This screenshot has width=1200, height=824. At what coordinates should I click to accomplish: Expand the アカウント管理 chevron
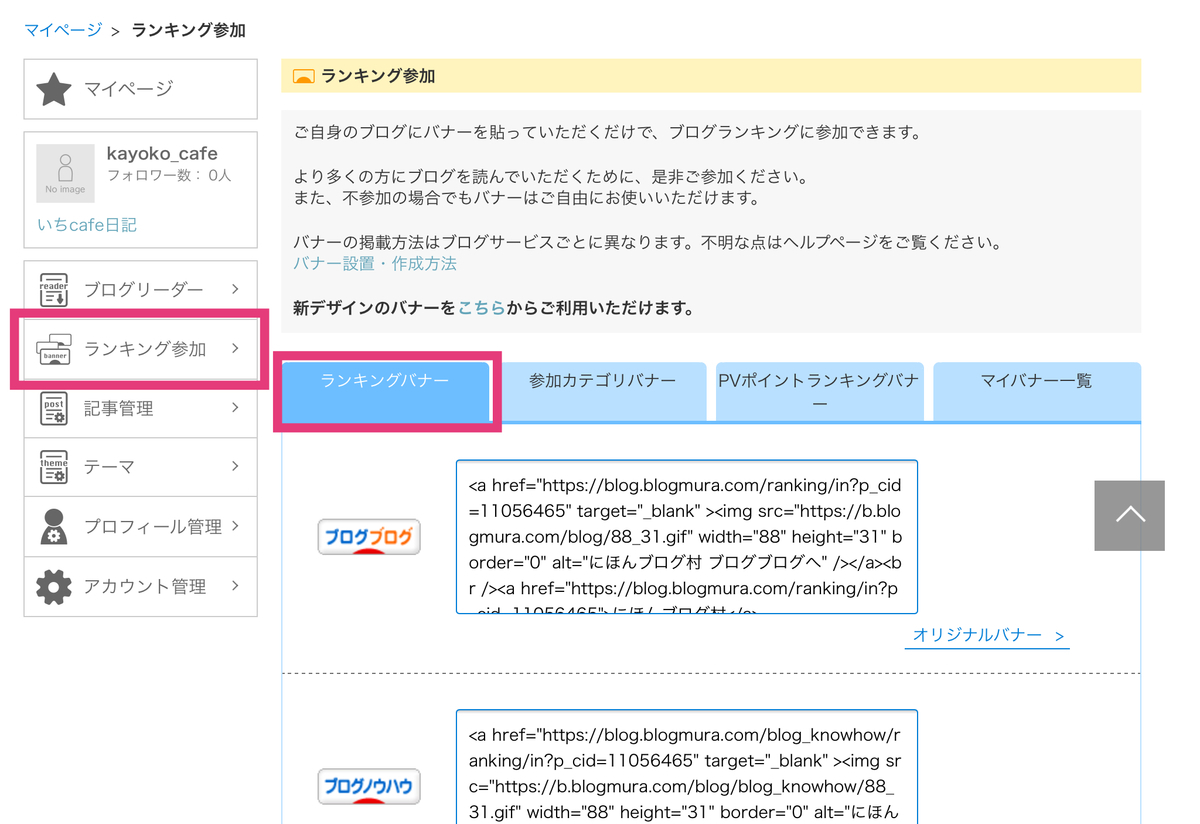[235, 586]
